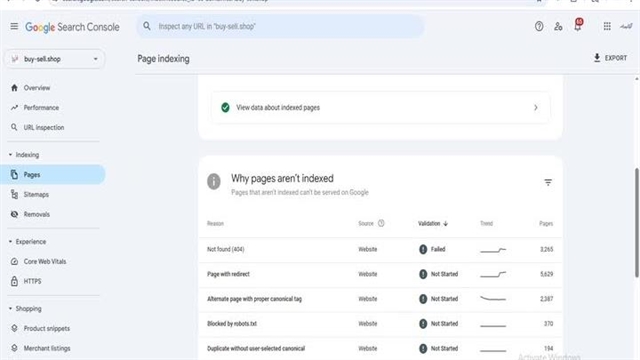
Task: Click the chevron on indexed pages card
Action: click(x=536, y=108)
